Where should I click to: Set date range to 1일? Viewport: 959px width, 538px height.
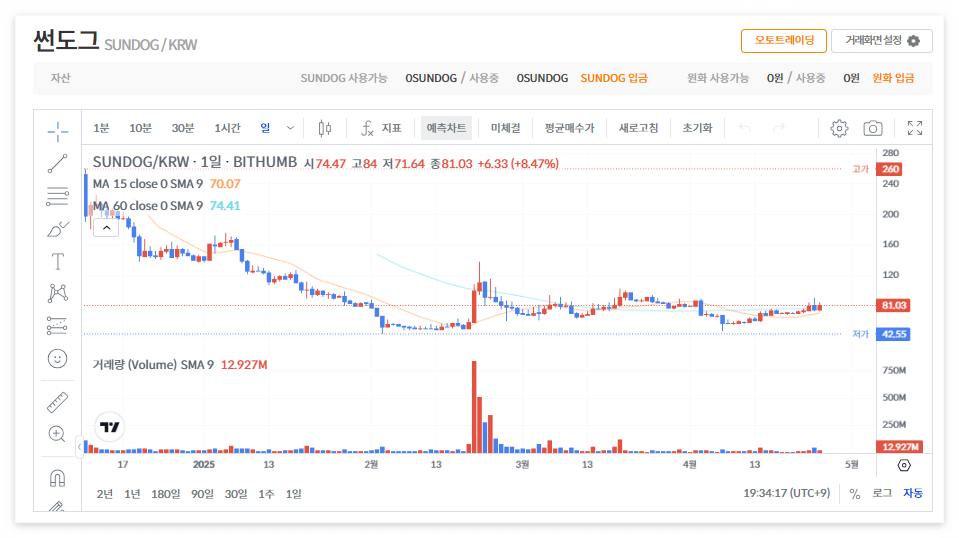click(x=294, y=494)
